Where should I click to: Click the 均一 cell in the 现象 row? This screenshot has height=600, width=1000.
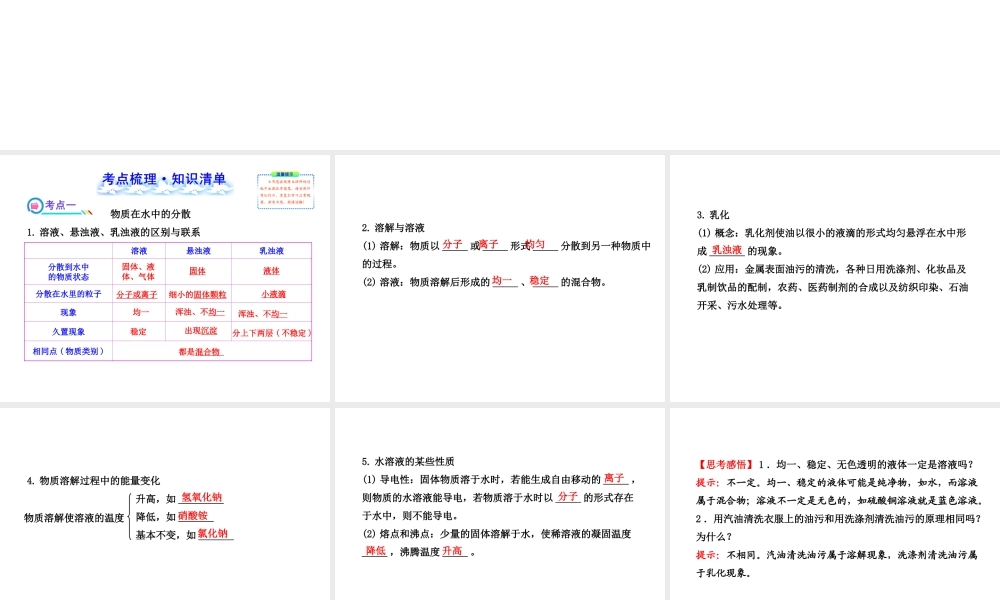click(x=140, y=312)
